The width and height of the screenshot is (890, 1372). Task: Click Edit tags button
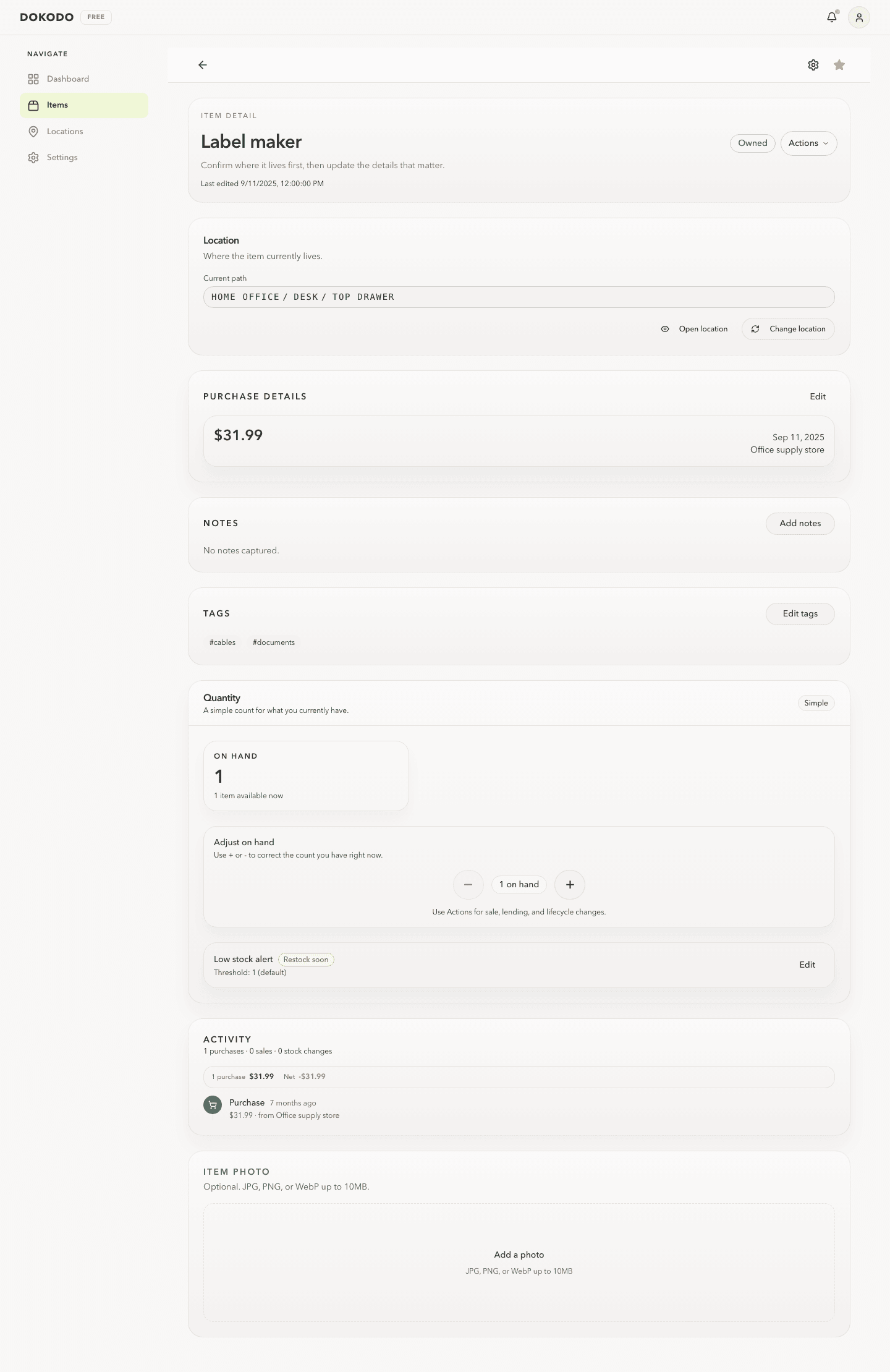tap(800, 614)
